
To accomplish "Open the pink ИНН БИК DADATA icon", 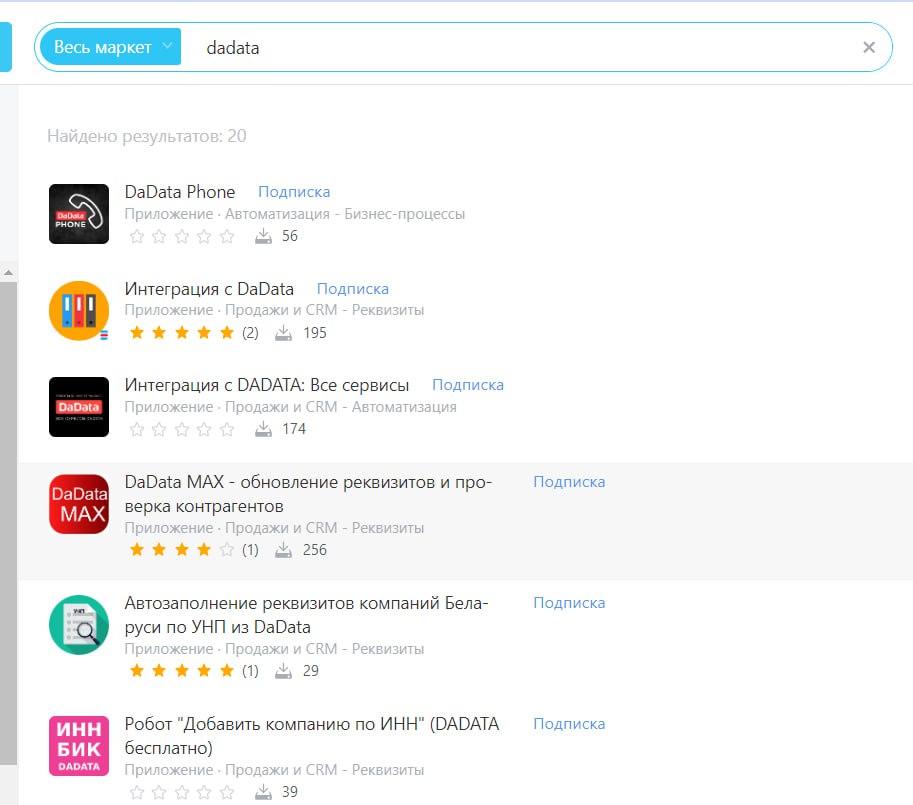I will 79,746.
